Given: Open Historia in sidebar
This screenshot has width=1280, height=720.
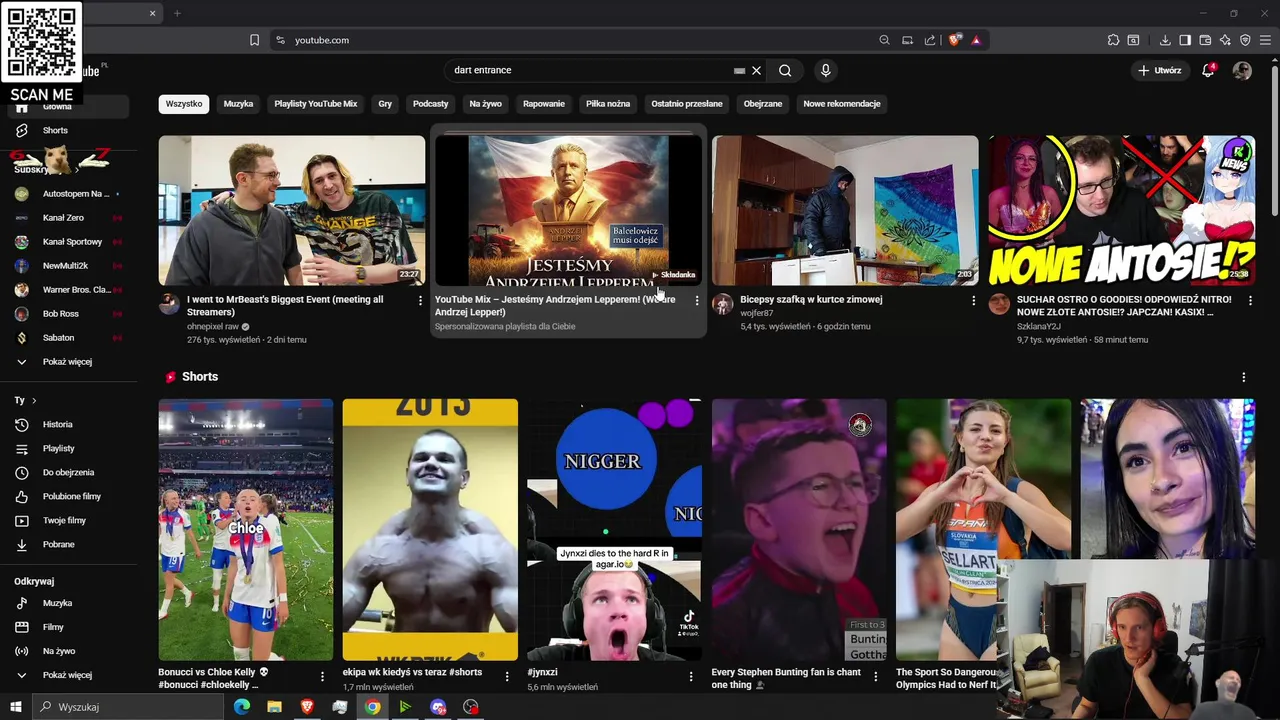Looking at the screenshot, I should click(57, 424).
